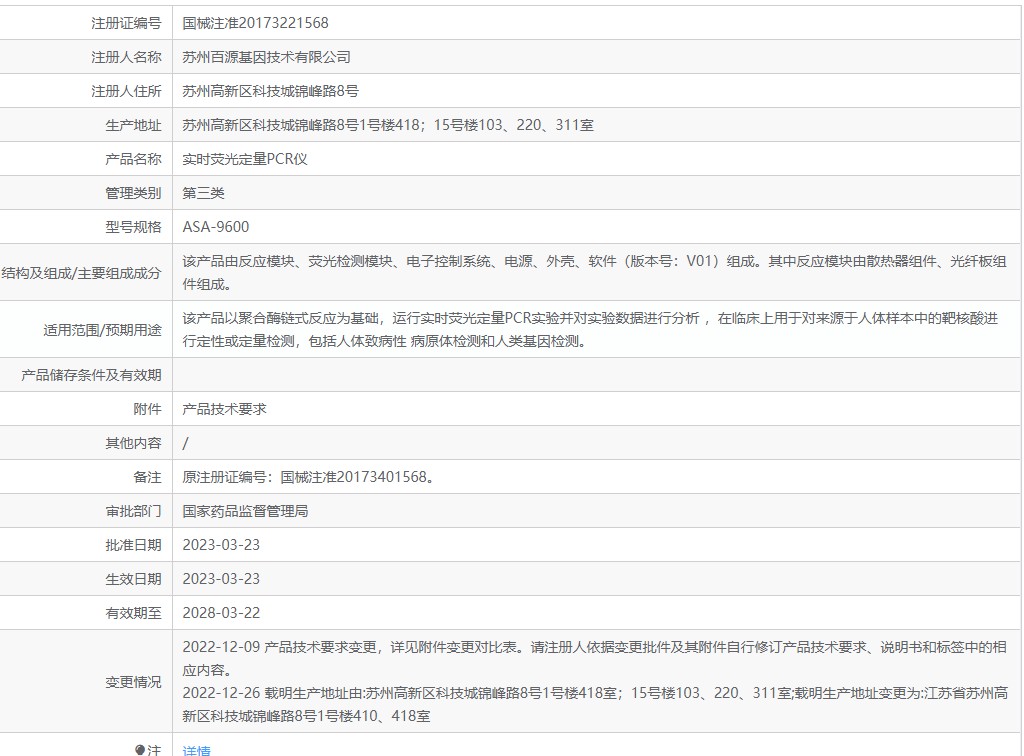The height and width of the screenshot is (756, 1024).
Task: Click the 产品储存条件及有效期 label
Action: 91,375
